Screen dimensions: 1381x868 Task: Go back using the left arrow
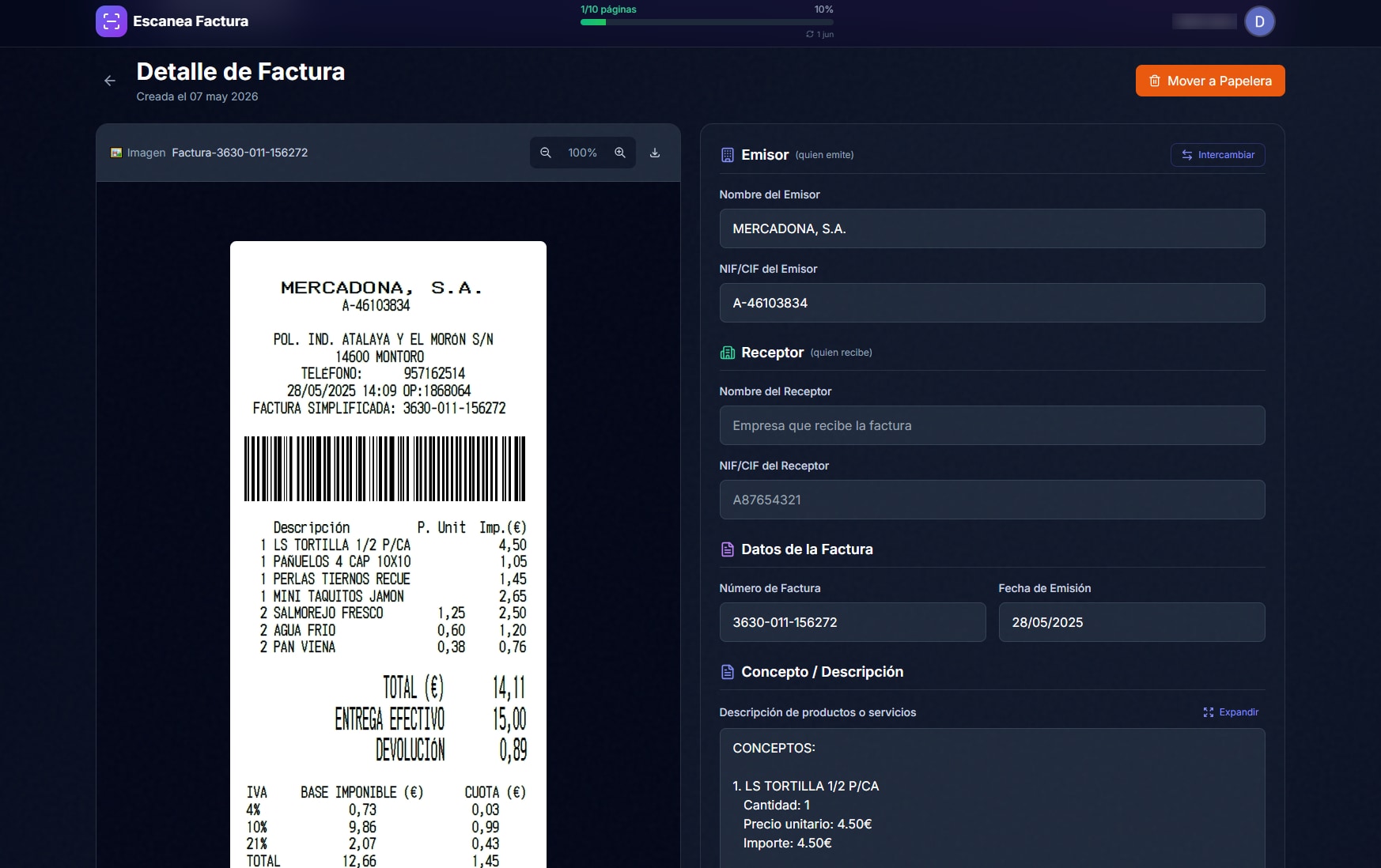tap(110, 81)
